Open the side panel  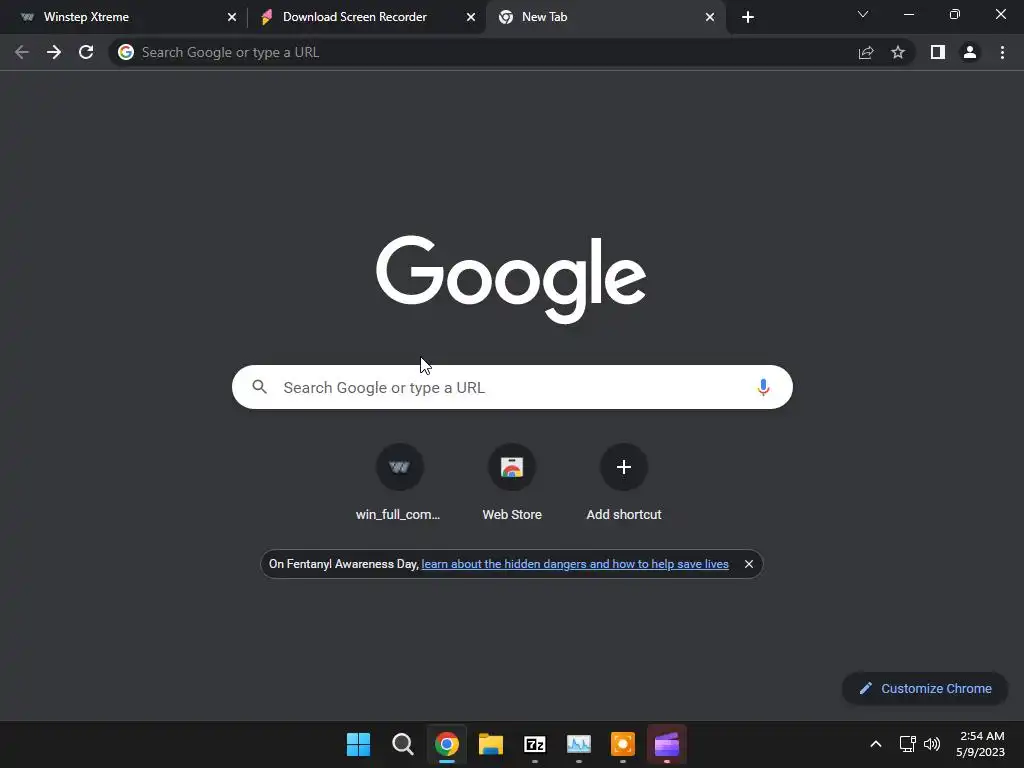click(x=938, y=52)
